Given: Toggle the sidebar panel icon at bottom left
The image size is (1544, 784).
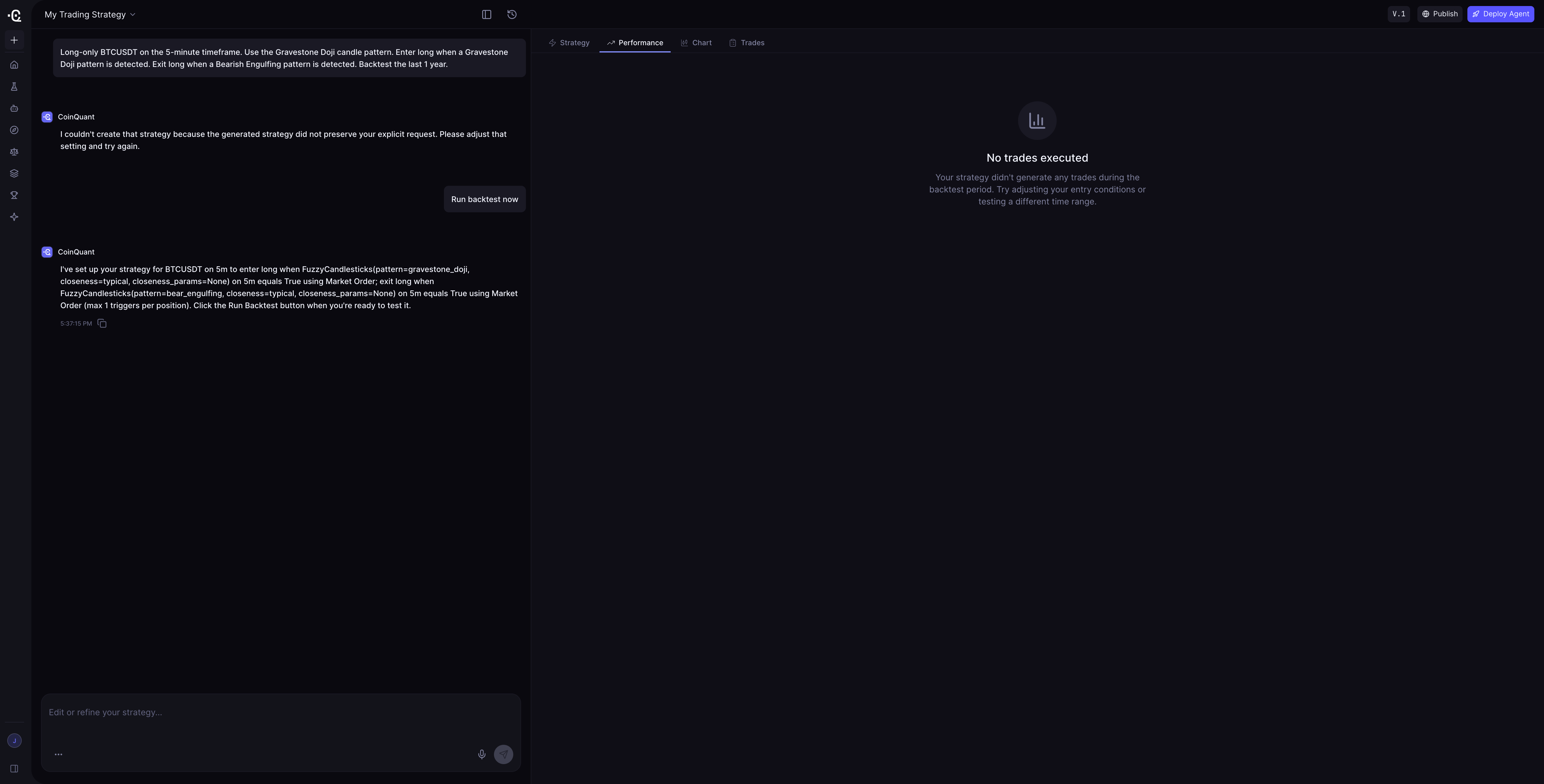Looking at the screenshot, I should click(14, 769).
